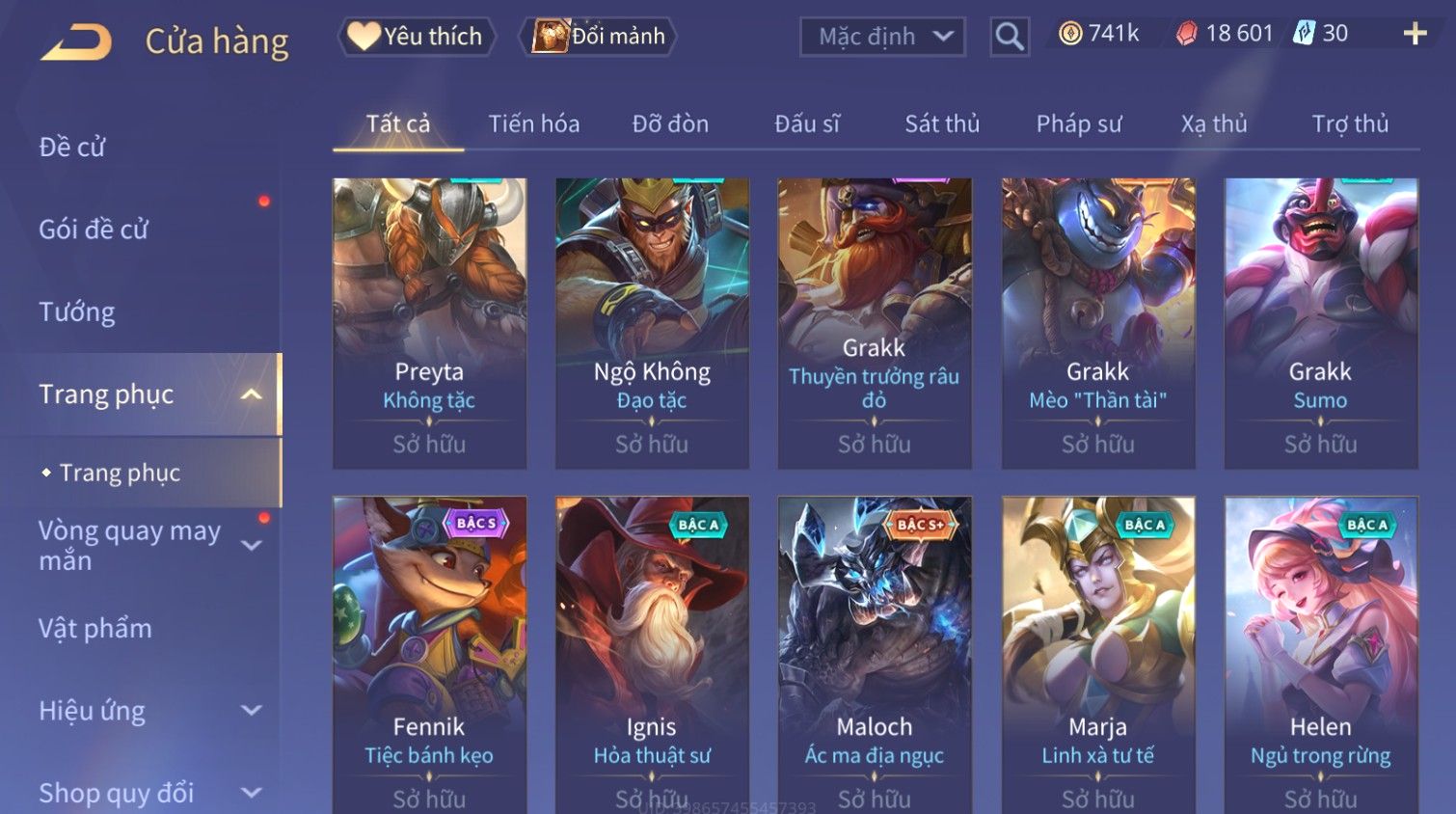Open the Đổi mảnh chest icon button

pos(598,37)
